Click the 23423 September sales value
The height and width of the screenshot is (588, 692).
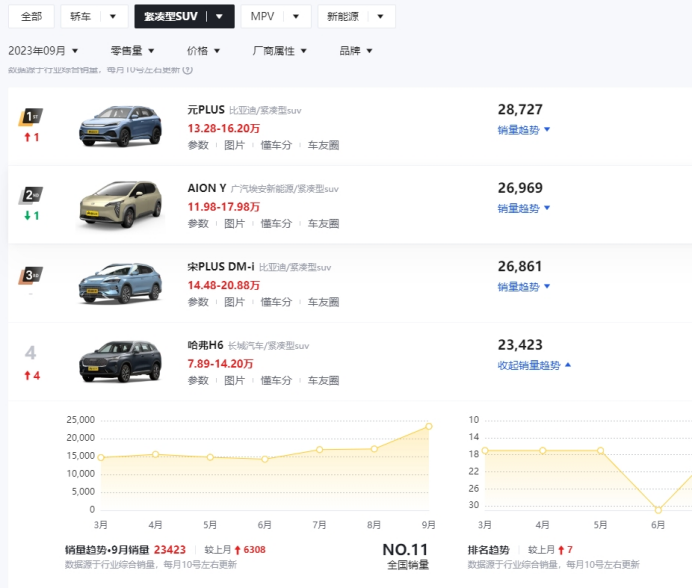(170, 550)
